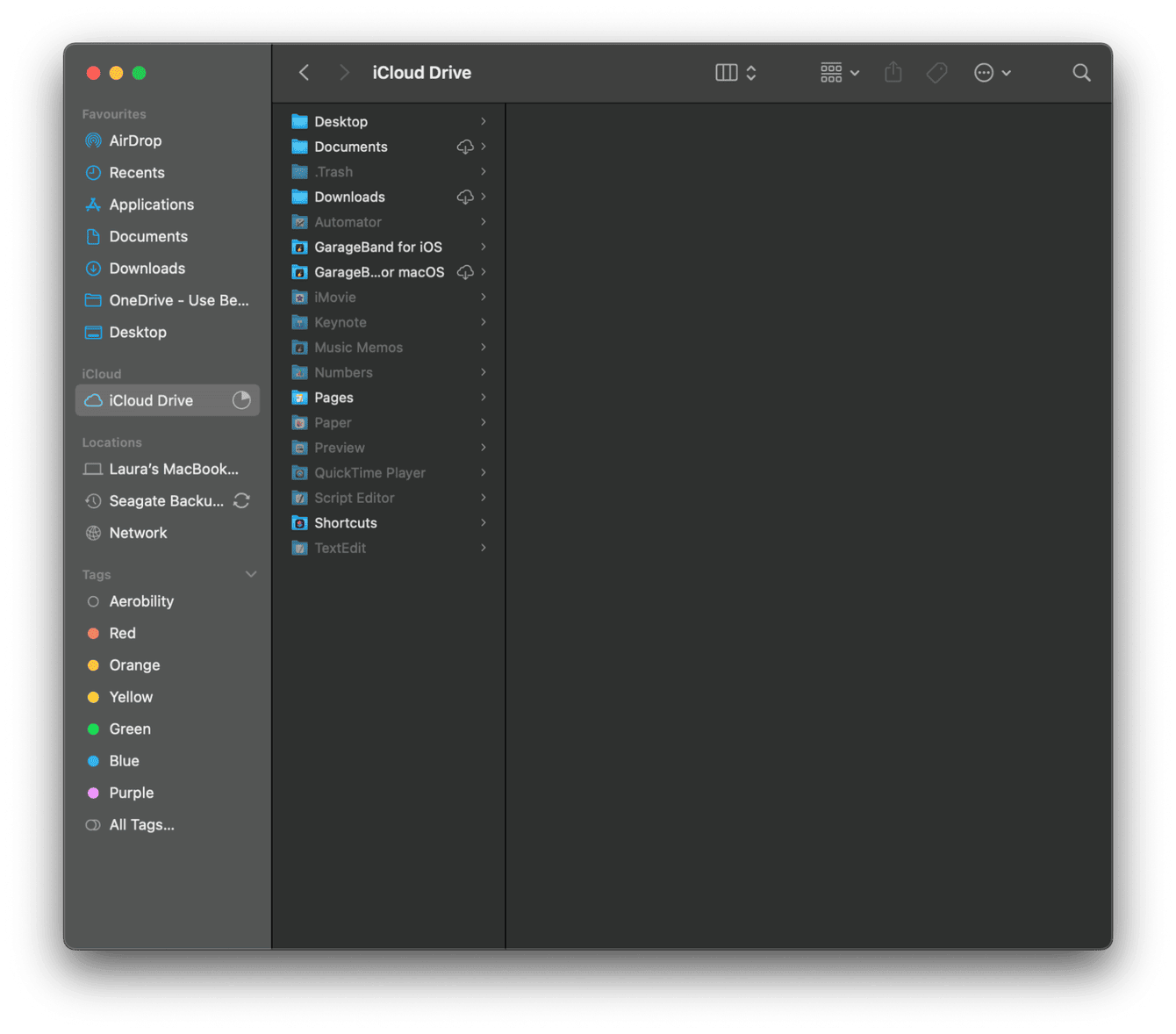Viewport: 1176px width, 1034px height.
Task: Collapse the Tags section in the sidebar
Action: click(x=252, y=574)
